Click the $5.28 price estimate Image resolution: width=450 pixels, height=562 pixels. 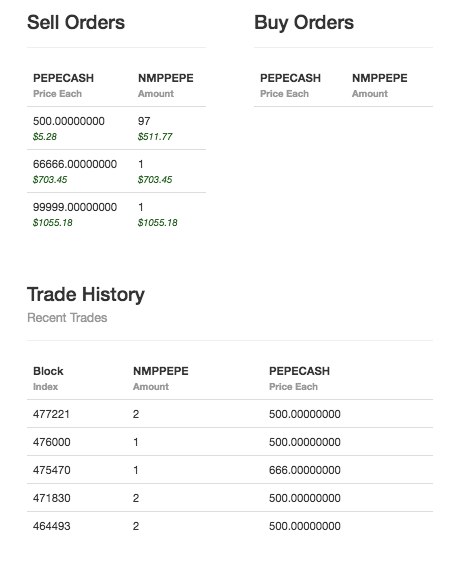pyautogui.click(x=45, y=137)
